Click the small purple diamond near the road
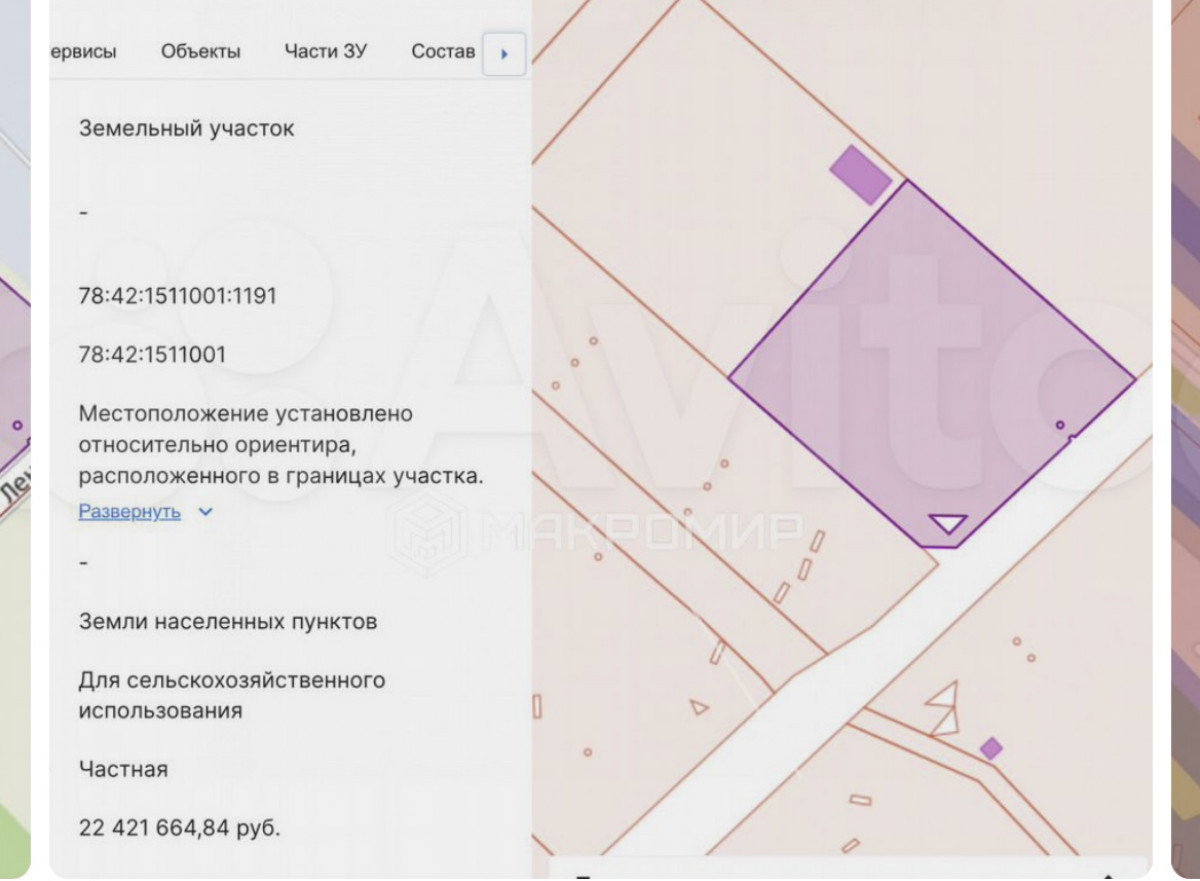 pos(991,748)
